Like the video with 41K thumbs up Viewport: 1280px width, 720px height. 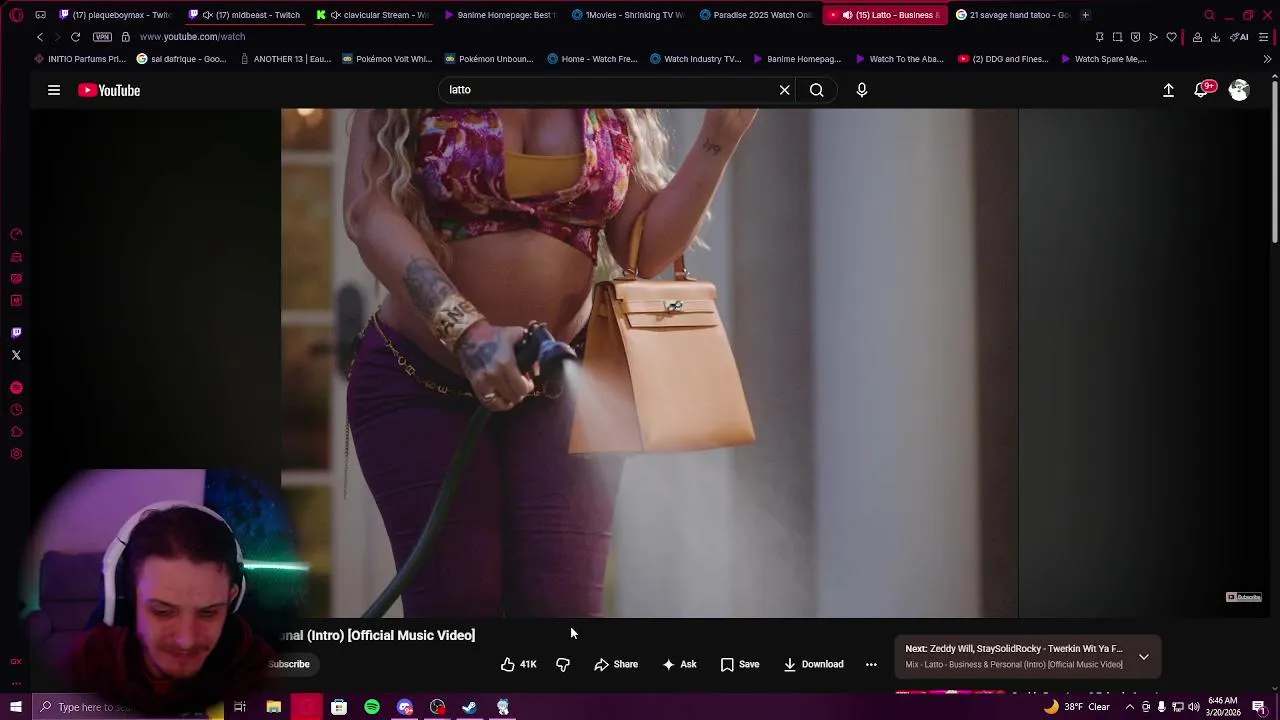pos(518,664)
